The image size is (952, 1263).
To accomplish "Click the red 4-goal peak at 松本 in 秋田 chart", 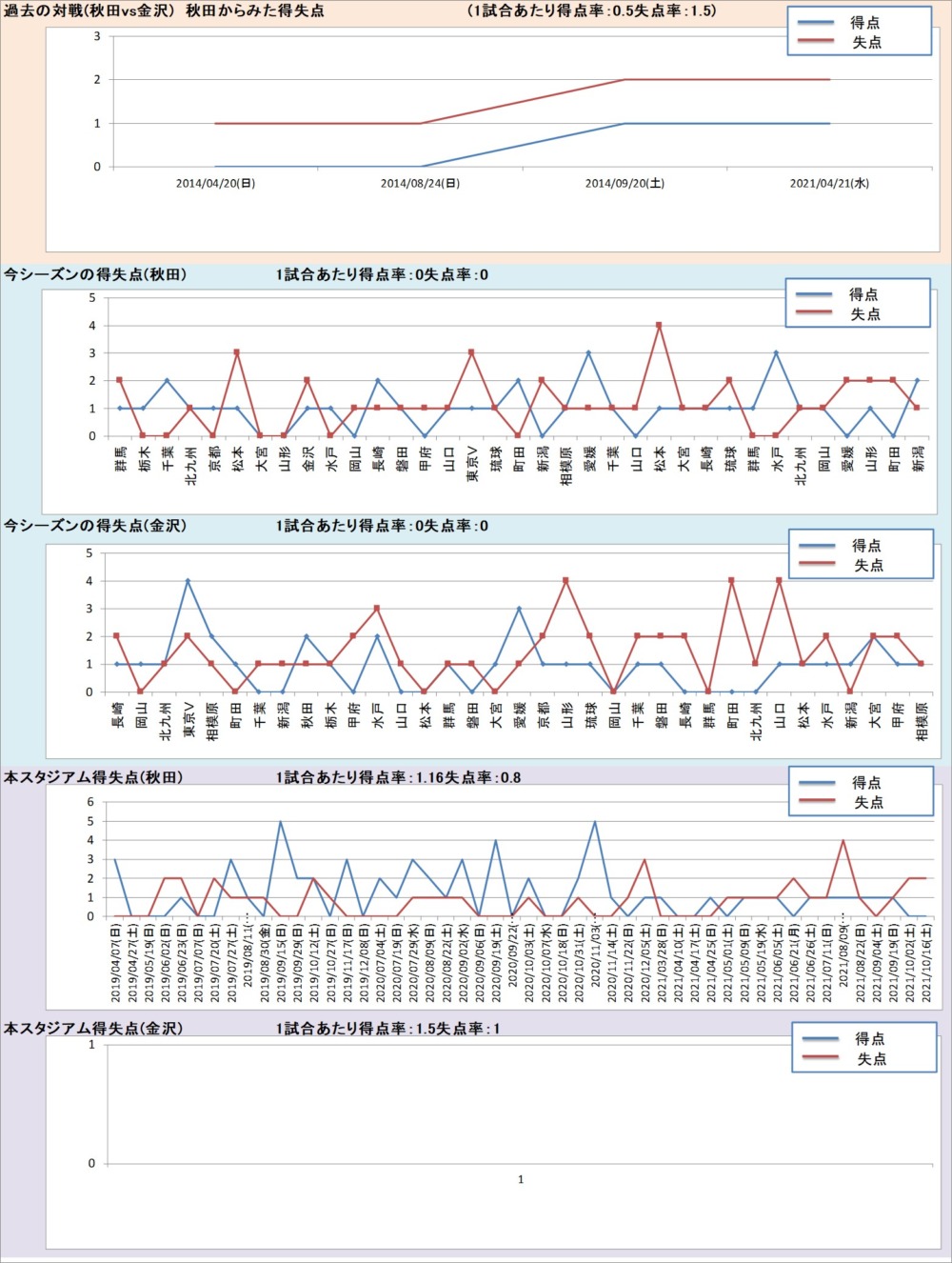I will click(659, 326).
